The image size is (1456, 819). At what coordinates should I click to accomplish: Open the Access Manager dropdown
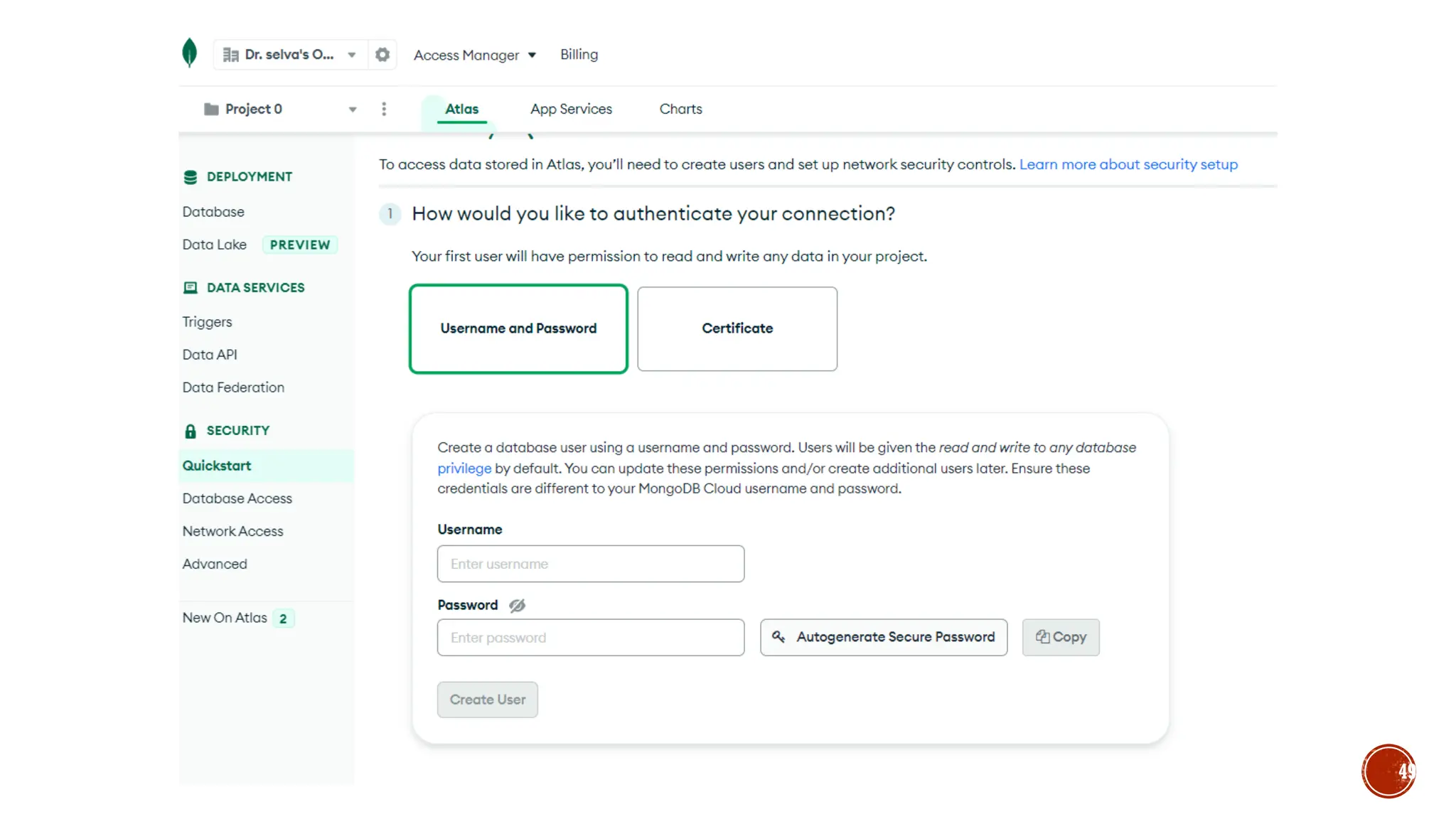tap(474, 55)
